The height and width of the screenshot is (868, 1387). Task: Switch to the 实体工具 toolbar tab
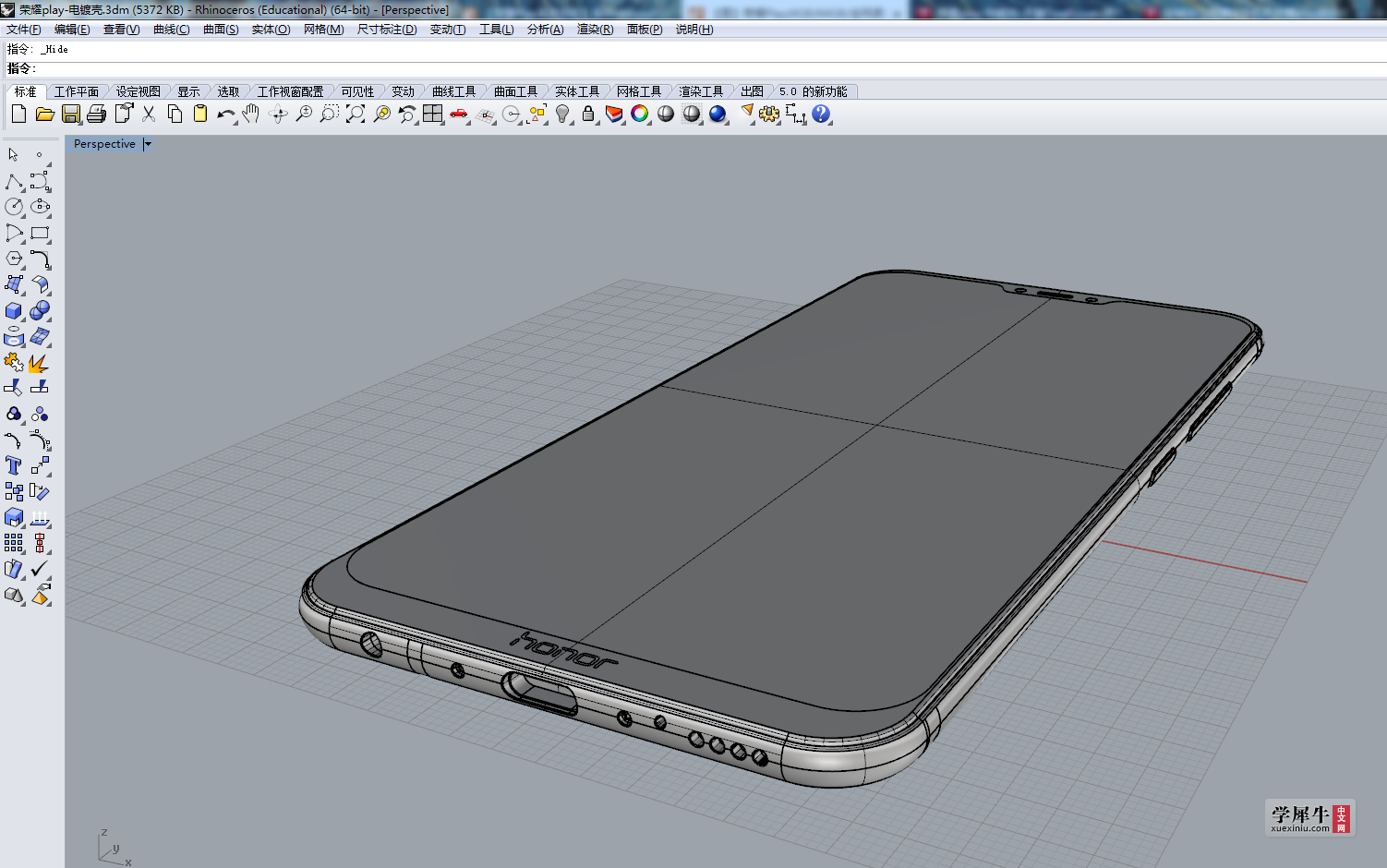[x=578, y=91]
